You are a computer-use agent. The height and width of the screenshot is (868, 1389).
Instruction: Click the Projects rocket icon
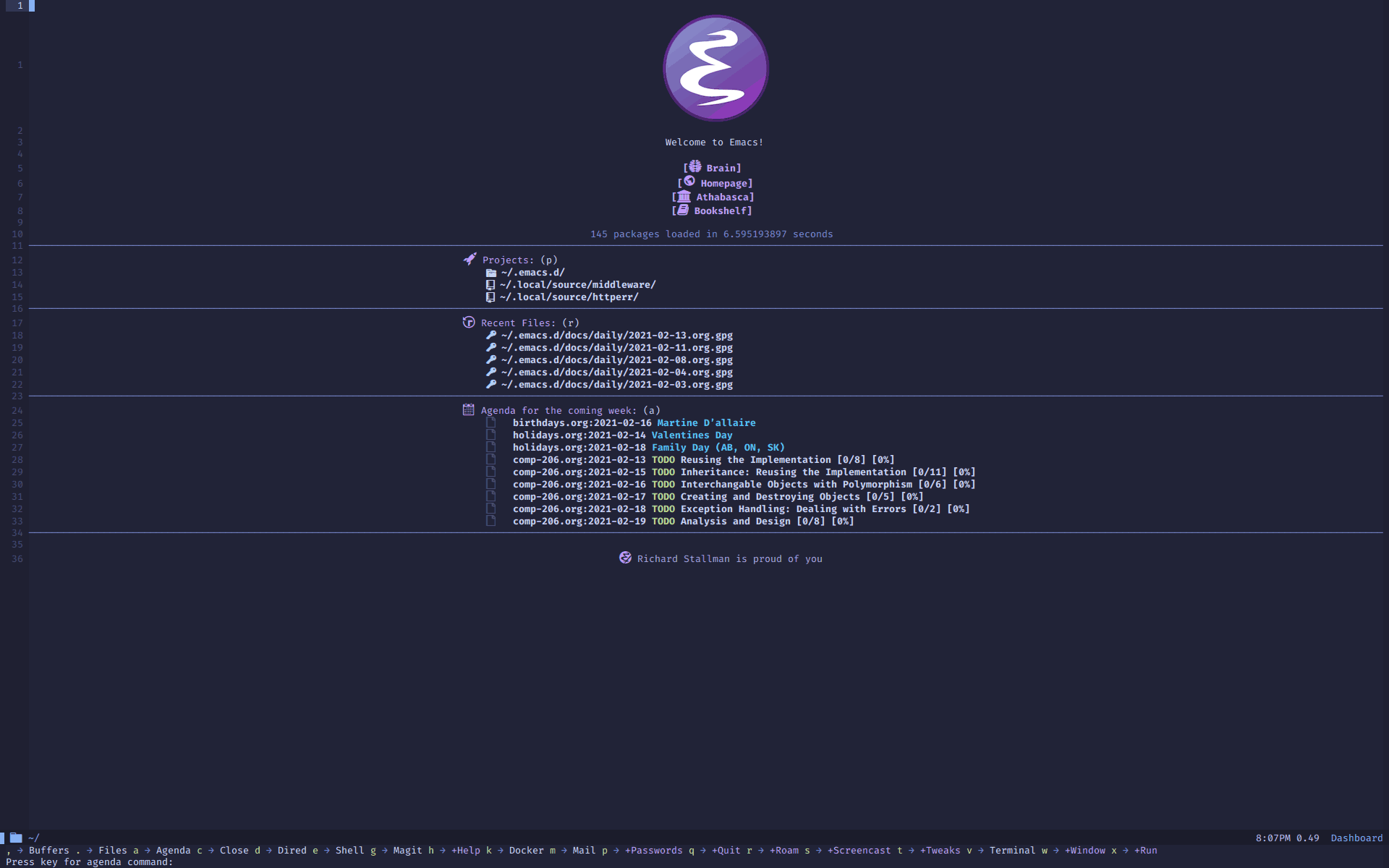coord(467,259)
